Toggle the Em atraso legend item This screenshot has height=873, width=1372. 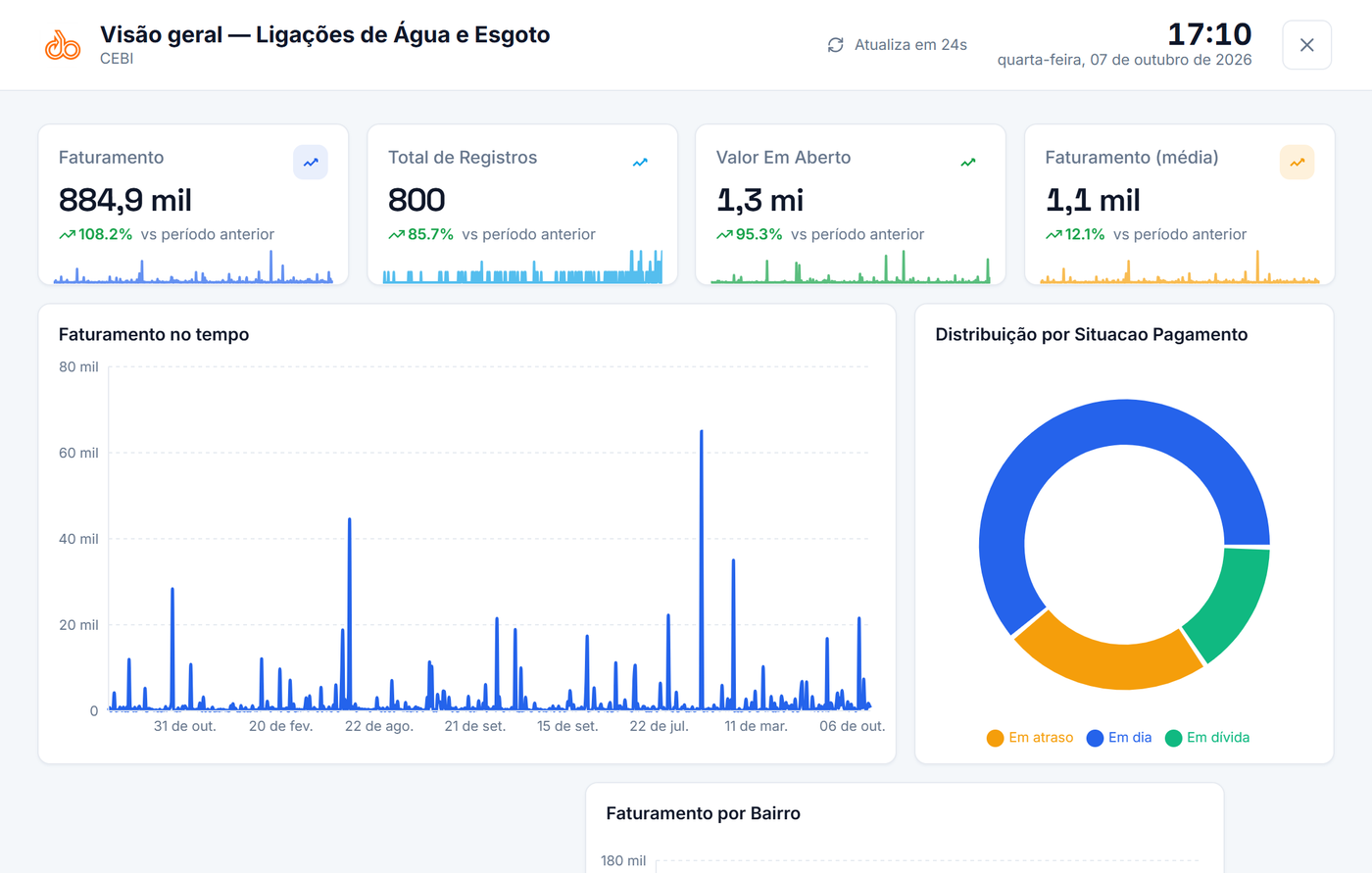[x=1030, y=738]
